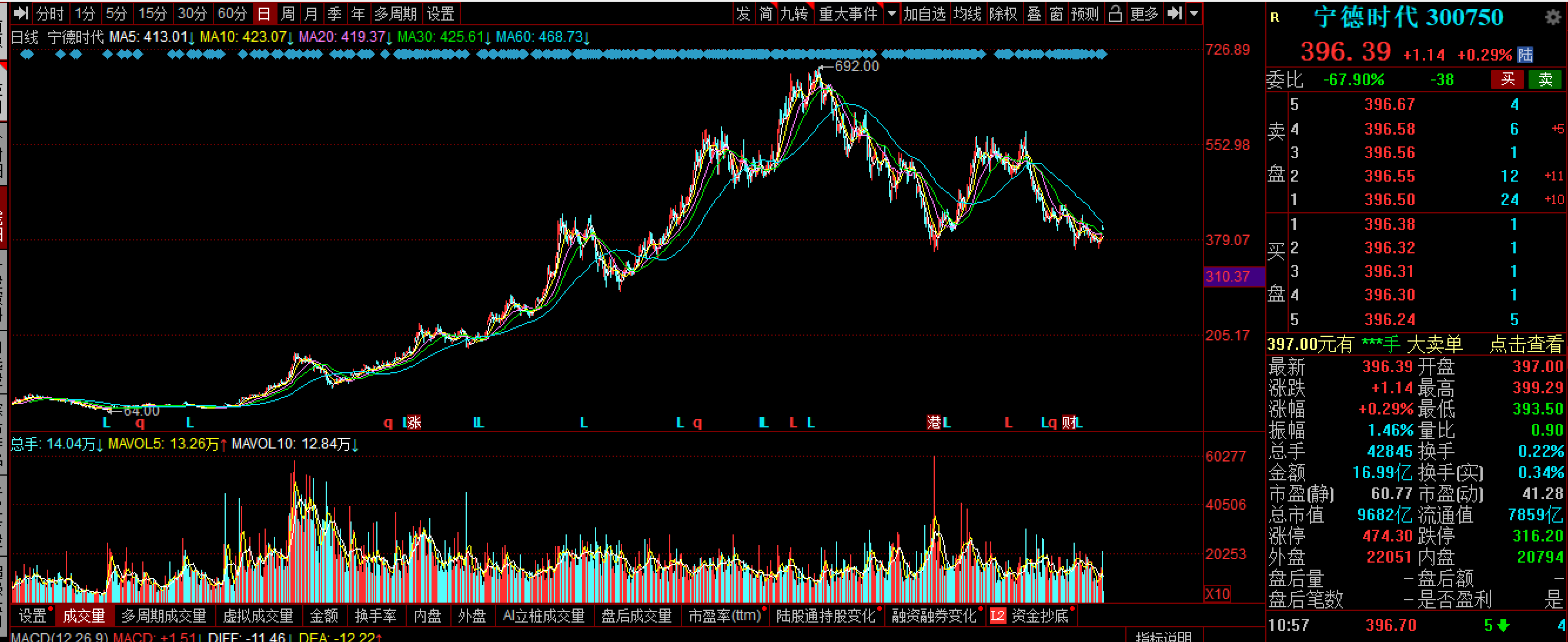This screenshot has width=1568, height=642.
Task: Toggle 均线 moving average lines
Action: coord(967,14)
